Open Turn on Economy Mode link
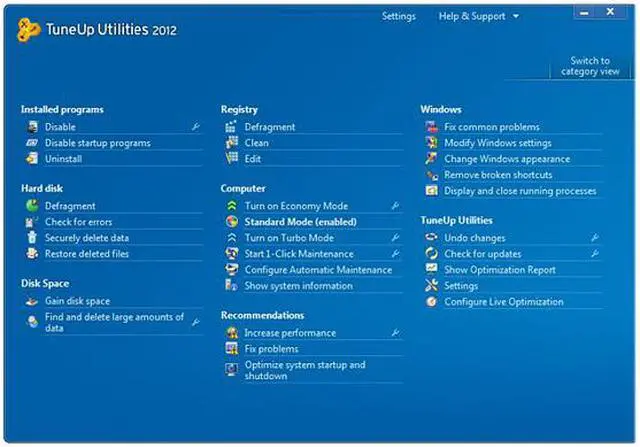The image size is (640, 447). 296,206
